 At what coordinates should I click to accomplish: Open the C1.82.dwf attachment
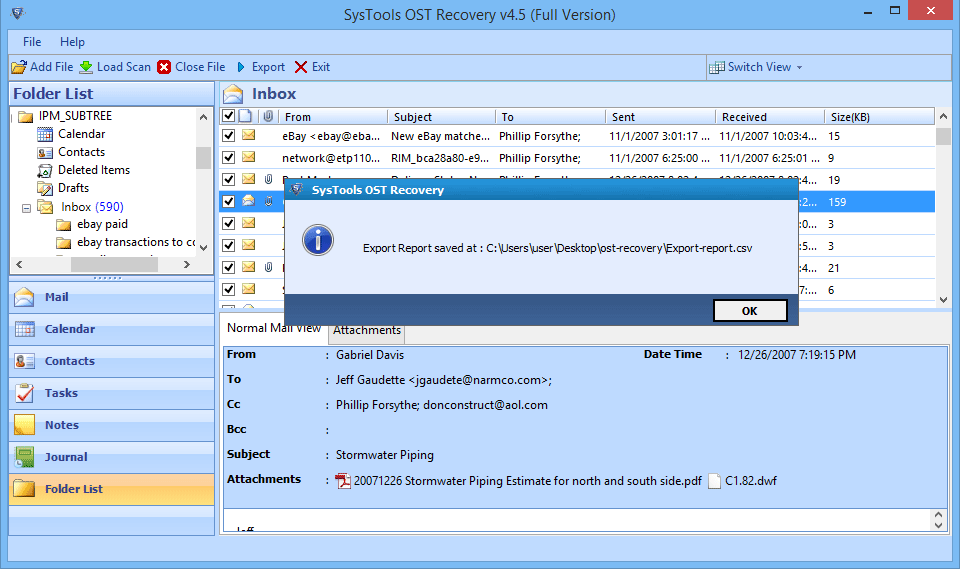pyautogui.click(x=743, y=481)
